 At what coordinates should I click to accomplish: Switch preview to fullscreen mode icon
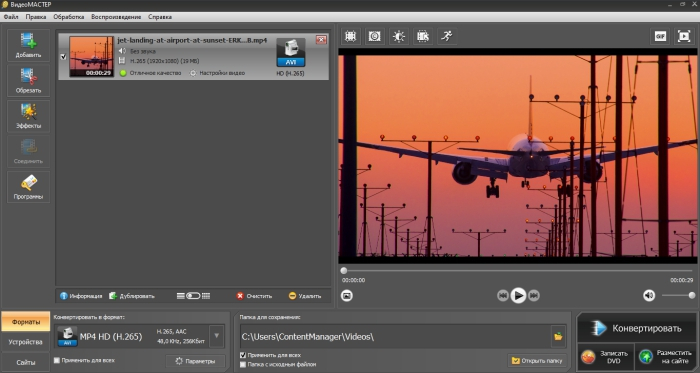(x=684, y=37)
